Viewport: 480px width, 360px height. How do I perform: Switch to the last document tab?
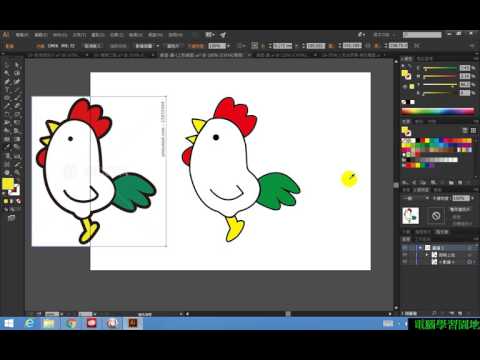pyautogui.click(x=352, y=55)
